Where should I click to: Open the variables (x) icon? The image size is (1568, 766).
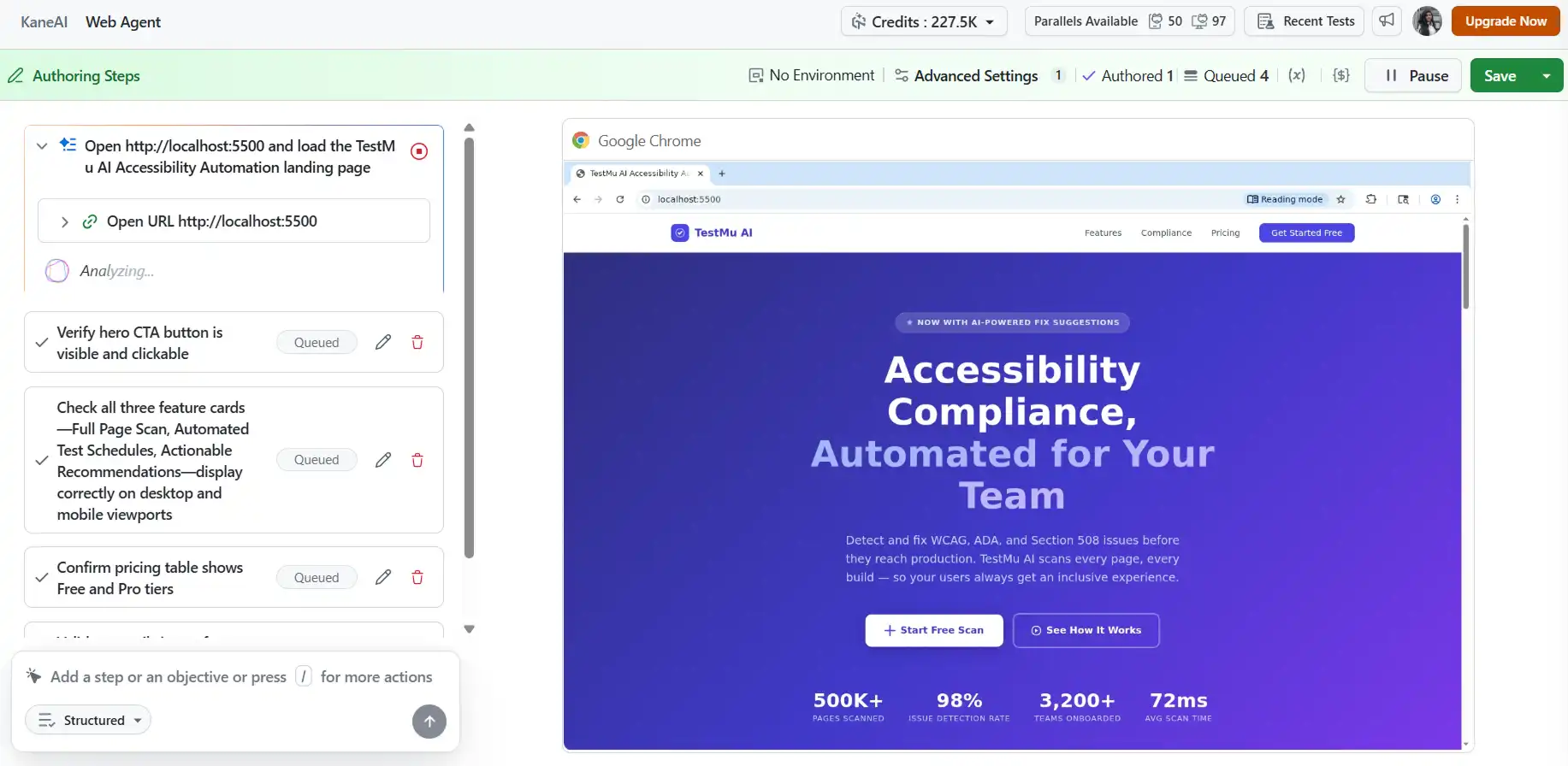(x=1297, y=75)
